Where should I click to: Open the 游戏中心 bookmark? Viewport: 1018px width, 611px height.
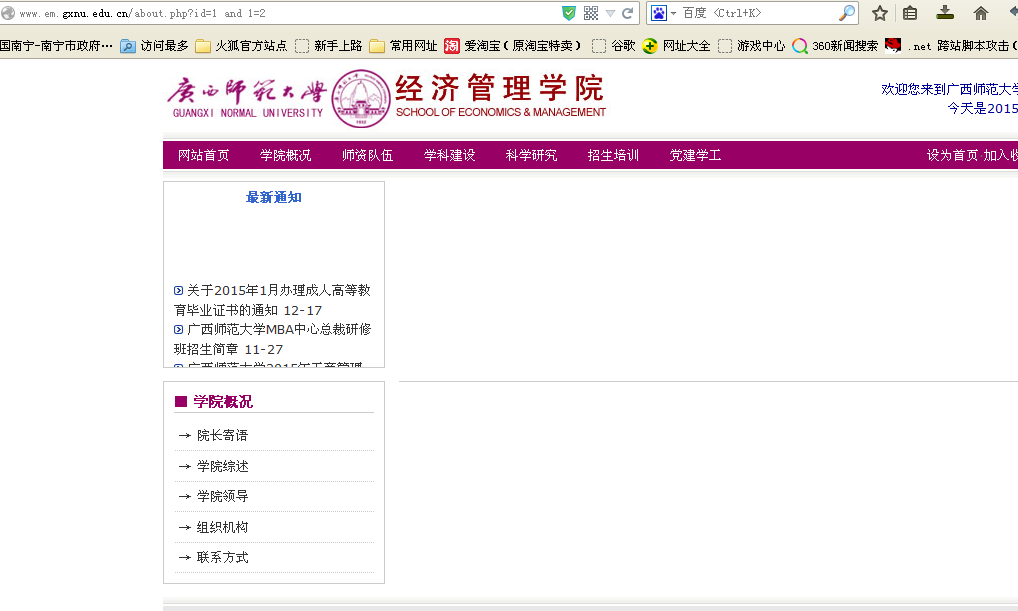tap(751, 45)
